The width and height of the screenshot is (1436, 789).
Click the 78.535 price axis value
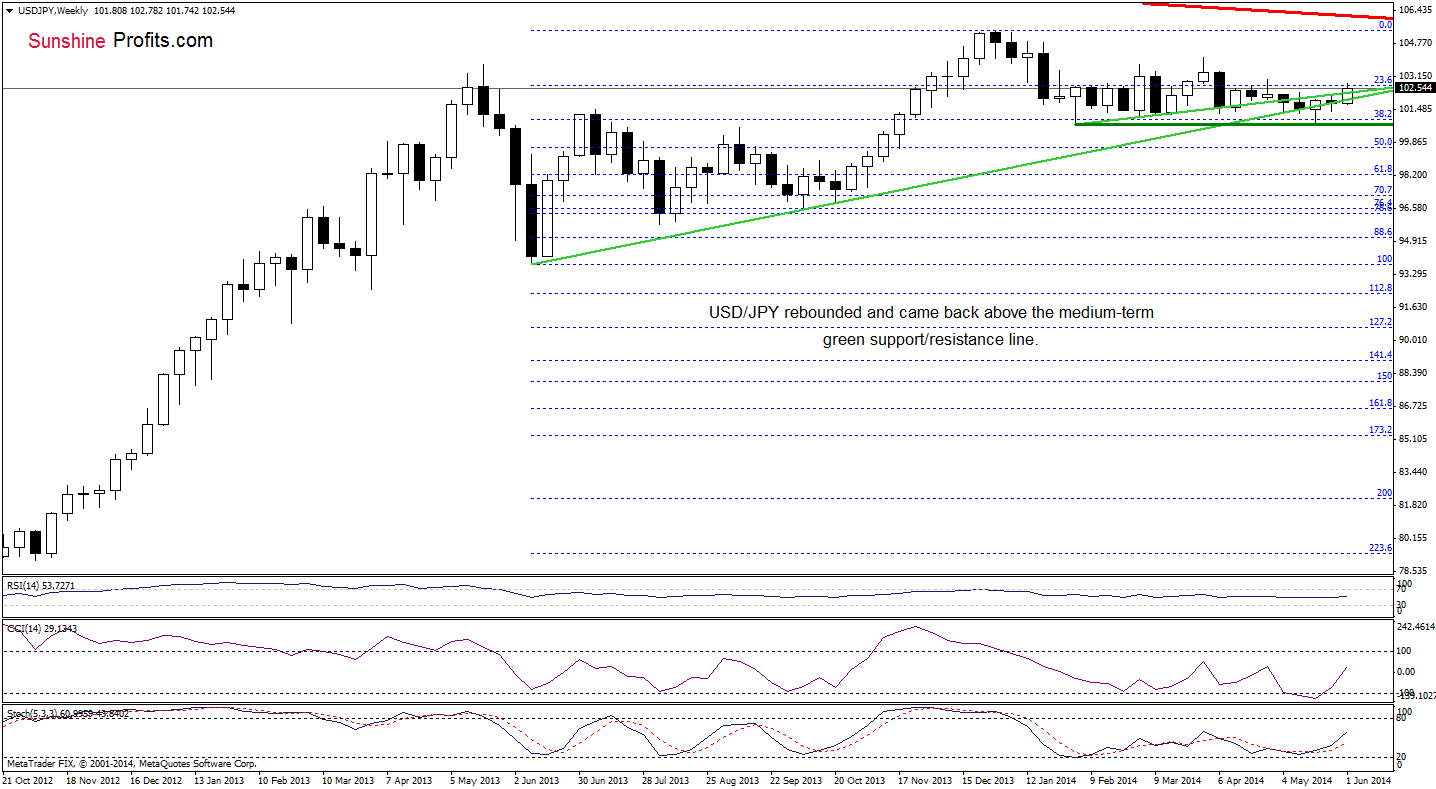tap(1415, 571)
